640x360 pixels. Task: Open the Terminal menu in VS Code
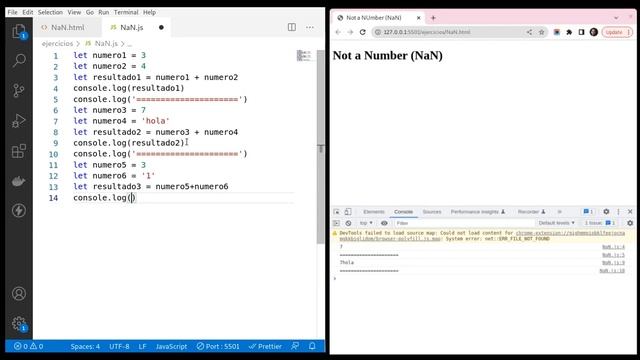tap(126, 12)
